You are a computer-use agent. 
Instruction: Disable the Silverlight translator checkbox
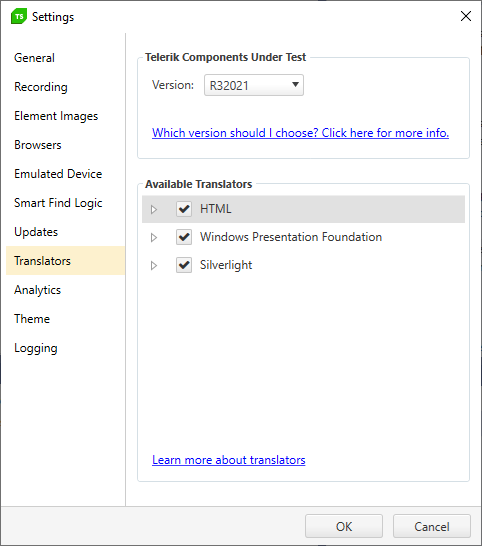coord(184,265)
